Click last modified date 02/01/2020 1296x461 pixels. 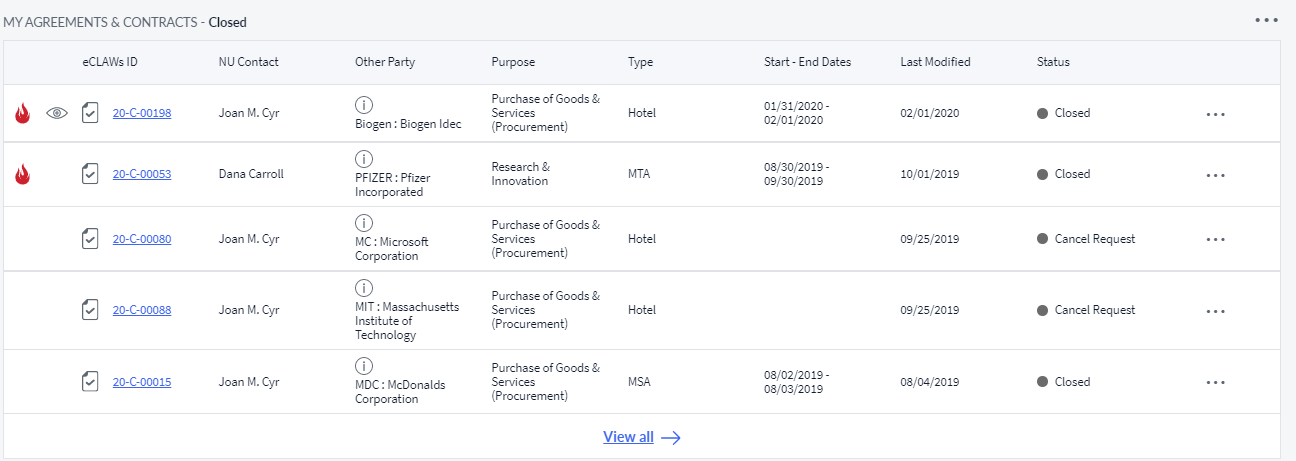click(930, 113)
